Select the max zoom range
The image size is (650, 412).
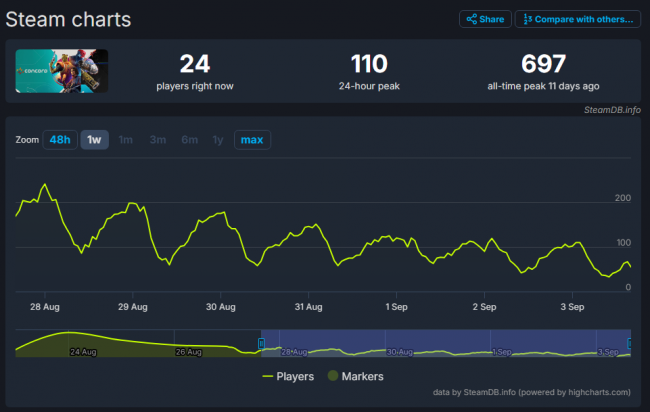click(252, 140)
